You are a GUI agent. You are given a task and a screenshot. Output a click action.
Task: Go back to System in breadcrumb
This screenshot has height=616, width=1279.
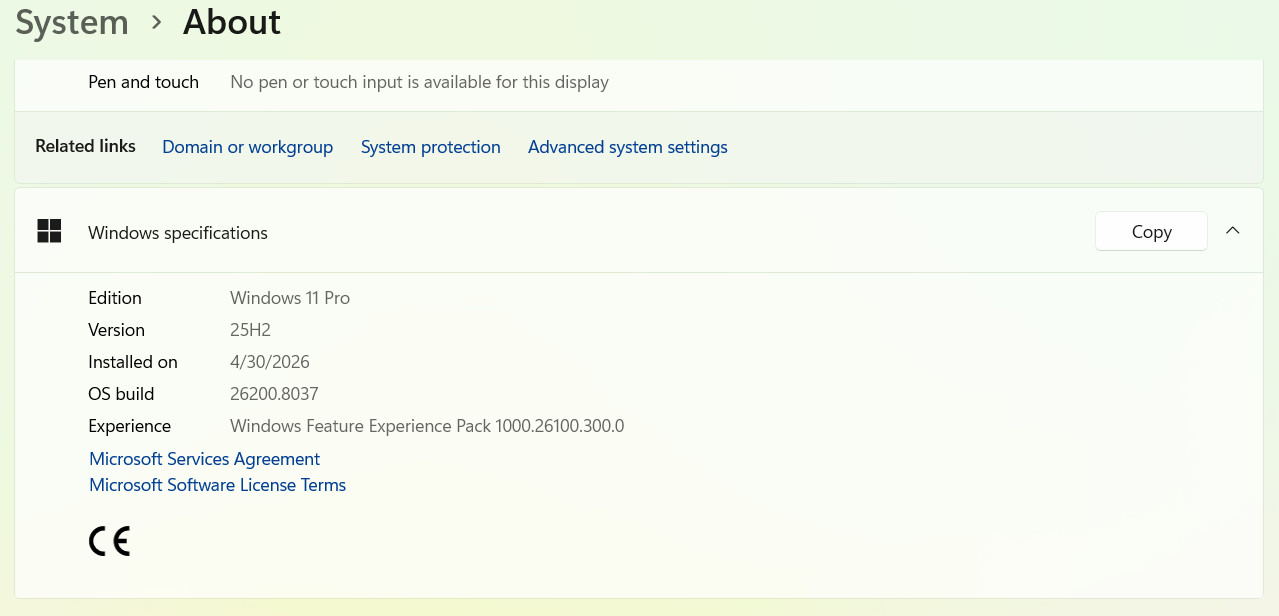[x=72, y=22]
